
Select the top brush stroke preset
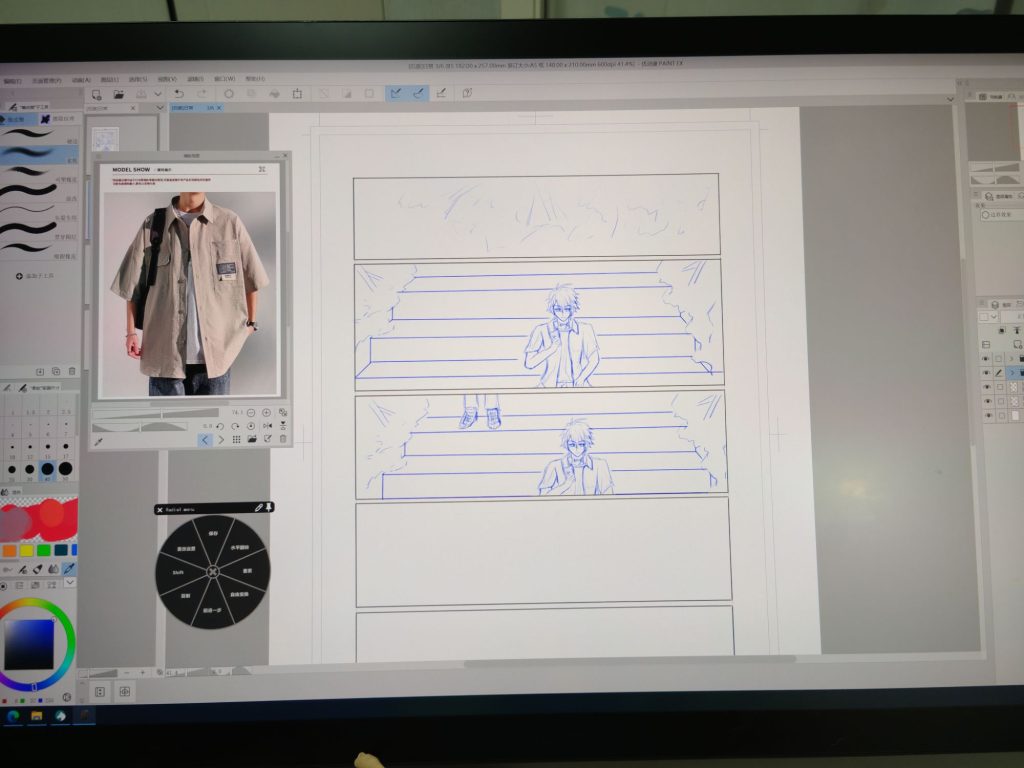(x=39, y=135)
